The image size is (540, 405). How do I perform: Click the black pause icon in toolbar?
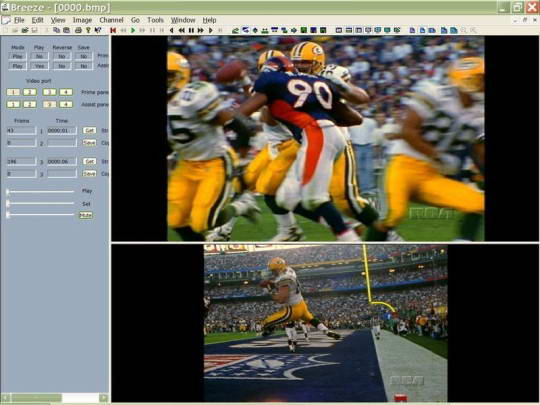click(191, 30)
